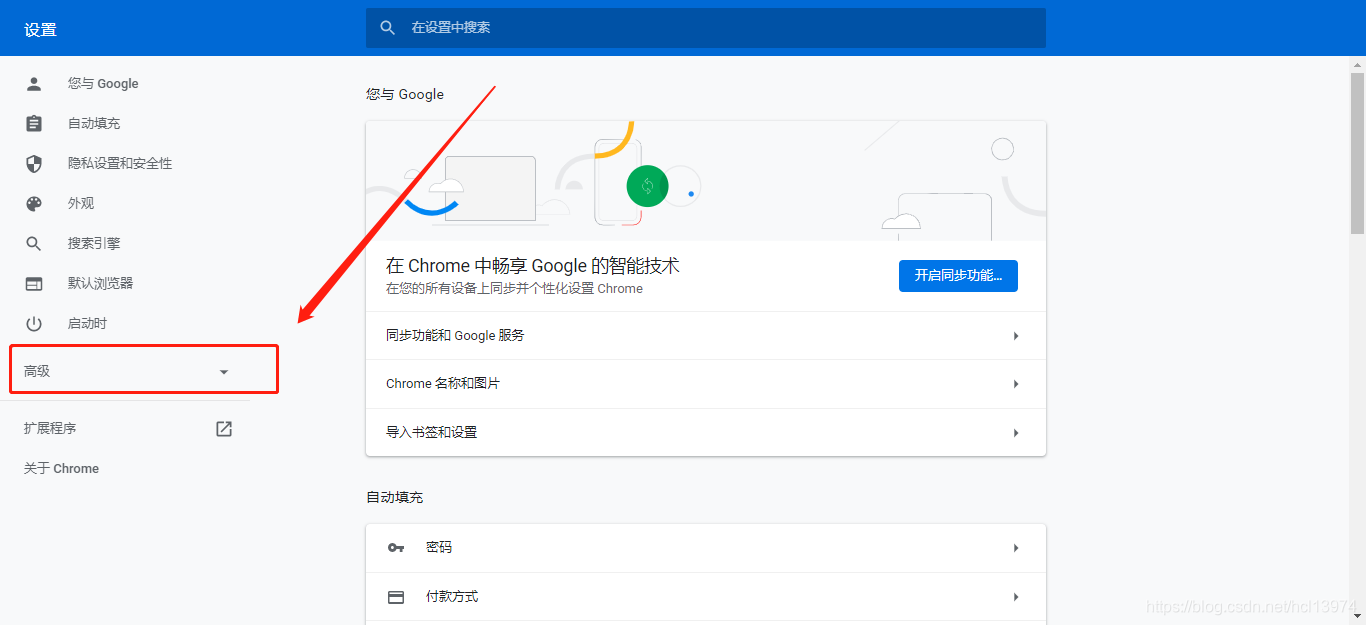
Task: Click the 设置 header title
Action: tap(40, 29)
